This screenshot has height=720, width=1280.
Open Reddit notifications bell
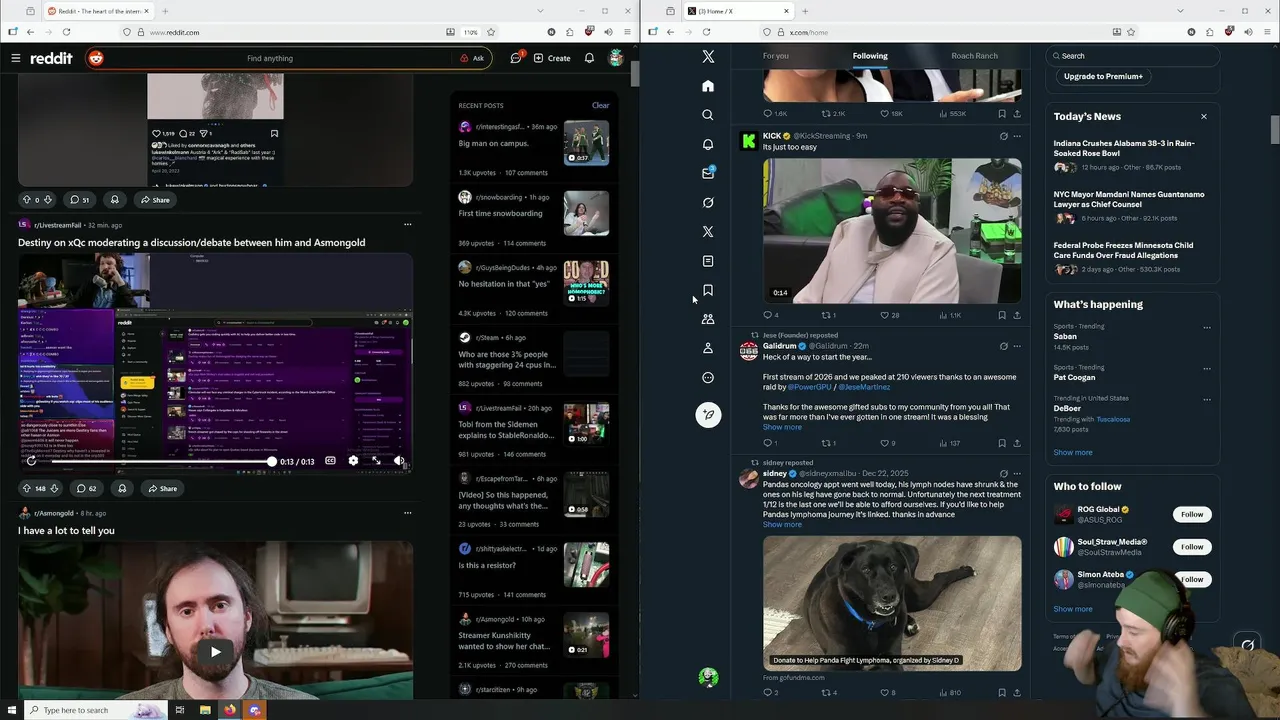coord(589,58)
